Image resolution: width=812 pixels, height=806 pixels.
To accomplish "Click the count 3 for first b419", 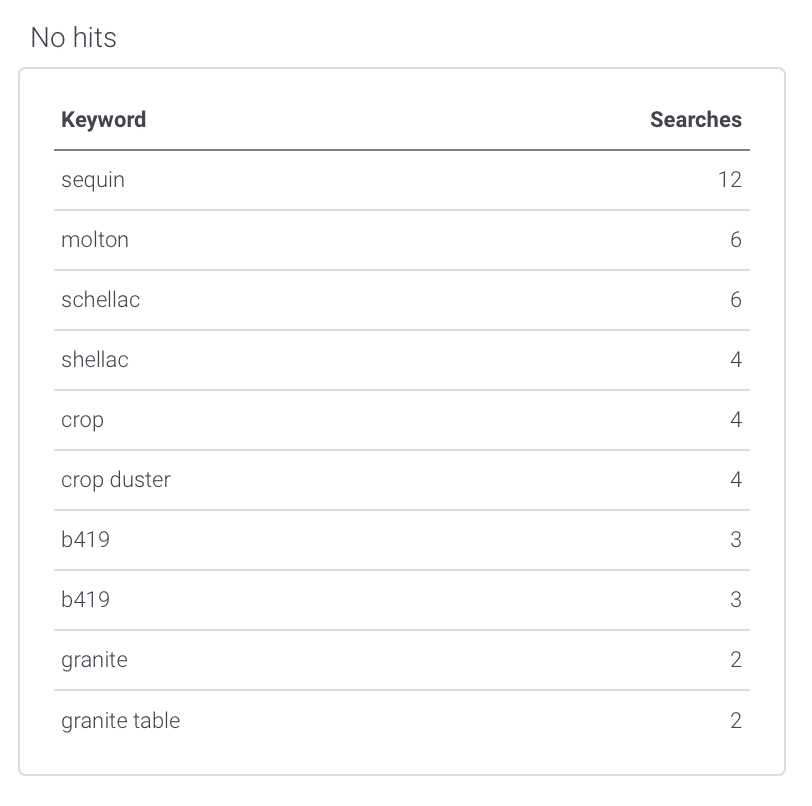I will 736,540.
